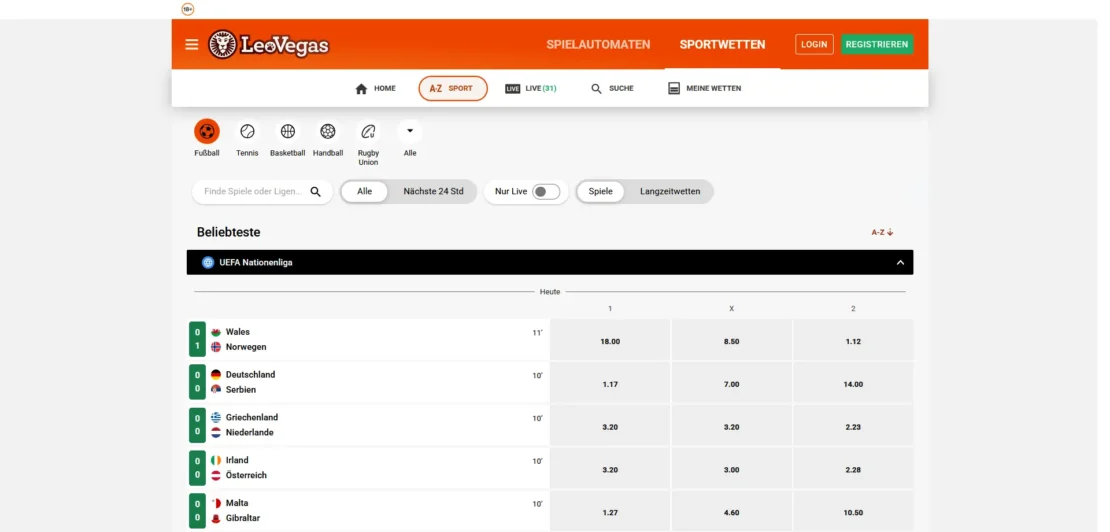Bet on Gibraltar win at 10.50
The width and height of the screenshot is (1110, 532).
point(853,512)
